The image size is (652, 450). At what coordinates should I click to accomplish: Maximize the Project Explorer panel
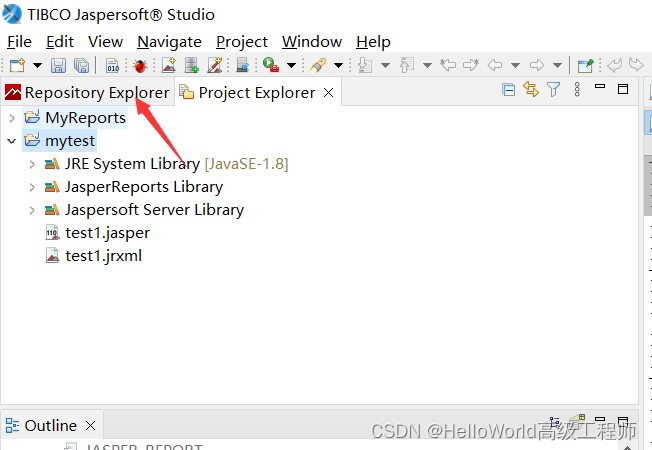pyautogui.click(x=623, y=89)
